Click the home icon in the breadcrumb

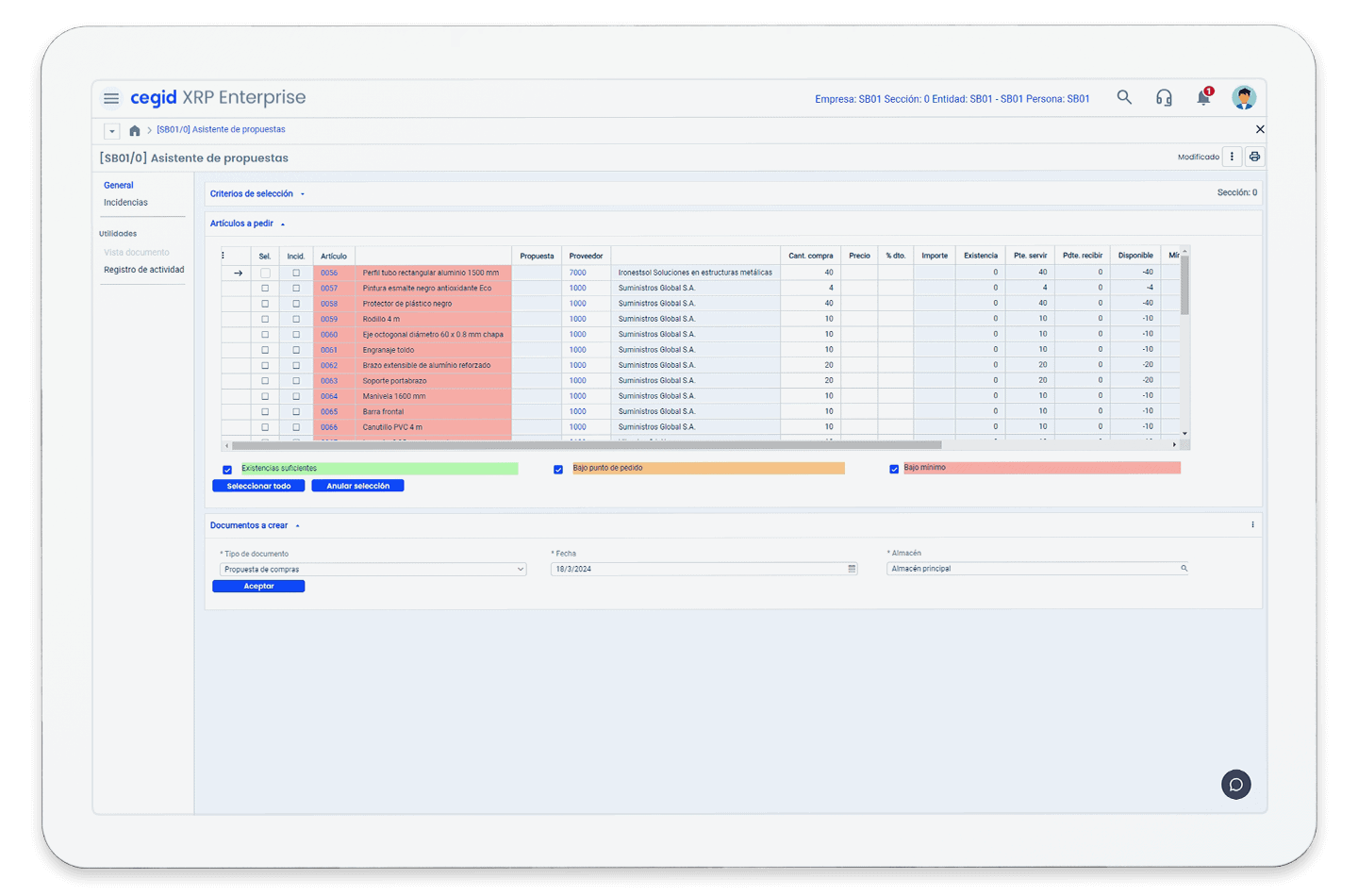click(x=134, y=130)
